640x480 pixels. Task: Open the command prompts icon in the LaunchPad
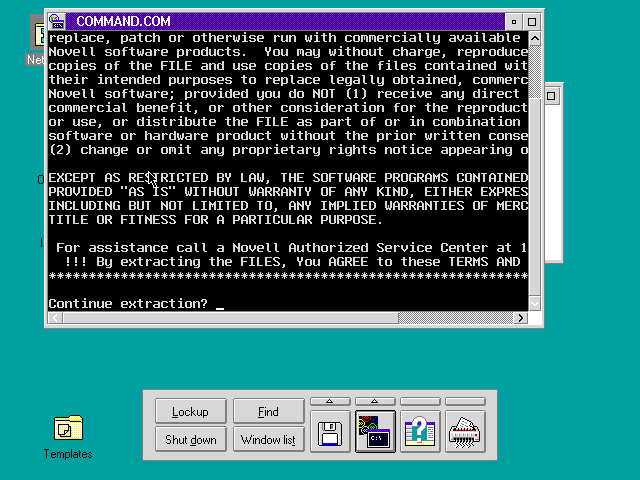375,432
